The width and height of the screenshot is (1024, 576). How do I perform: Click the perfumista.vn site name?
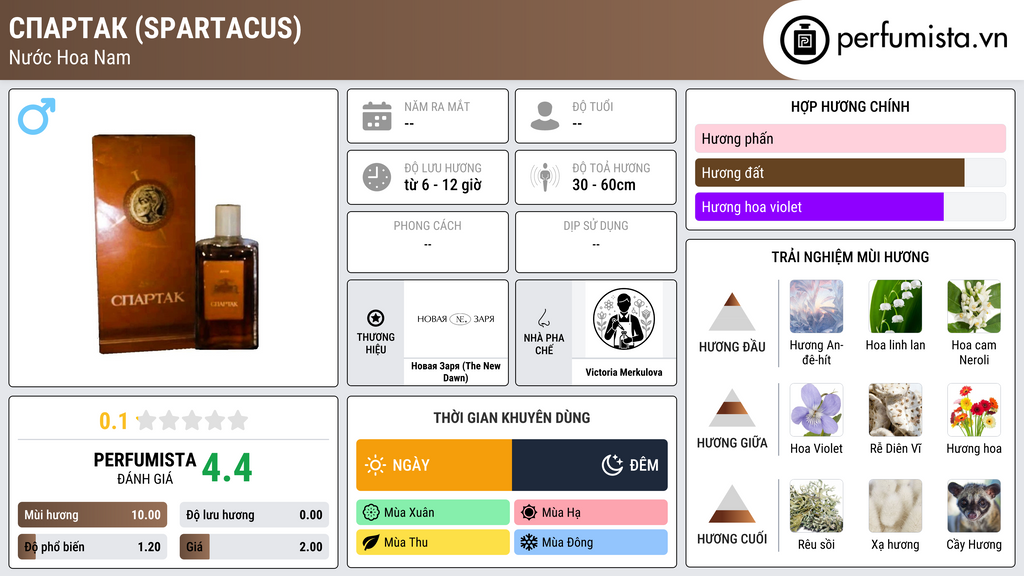tap(922, 38)
